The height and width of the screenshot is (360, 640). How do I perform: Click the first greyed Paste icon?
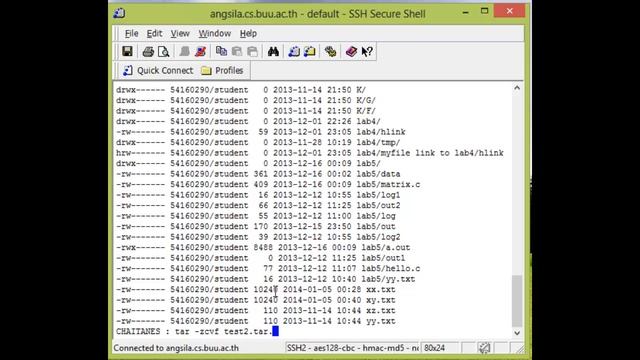click(x=237, y=51)
